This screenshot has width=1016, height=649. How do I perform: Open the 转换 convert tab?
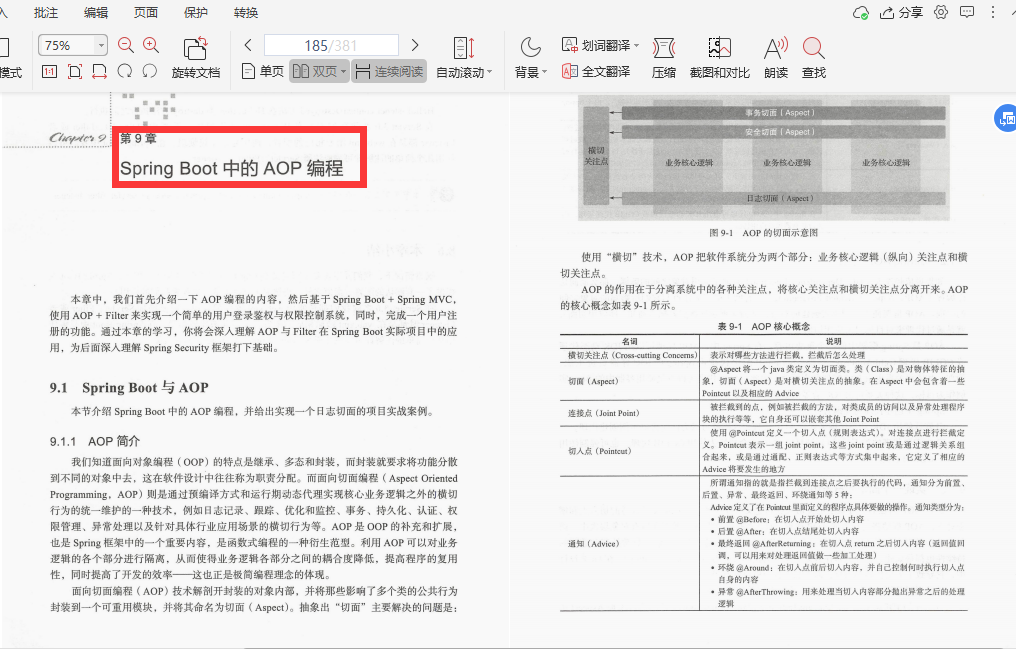click(246, 13)
